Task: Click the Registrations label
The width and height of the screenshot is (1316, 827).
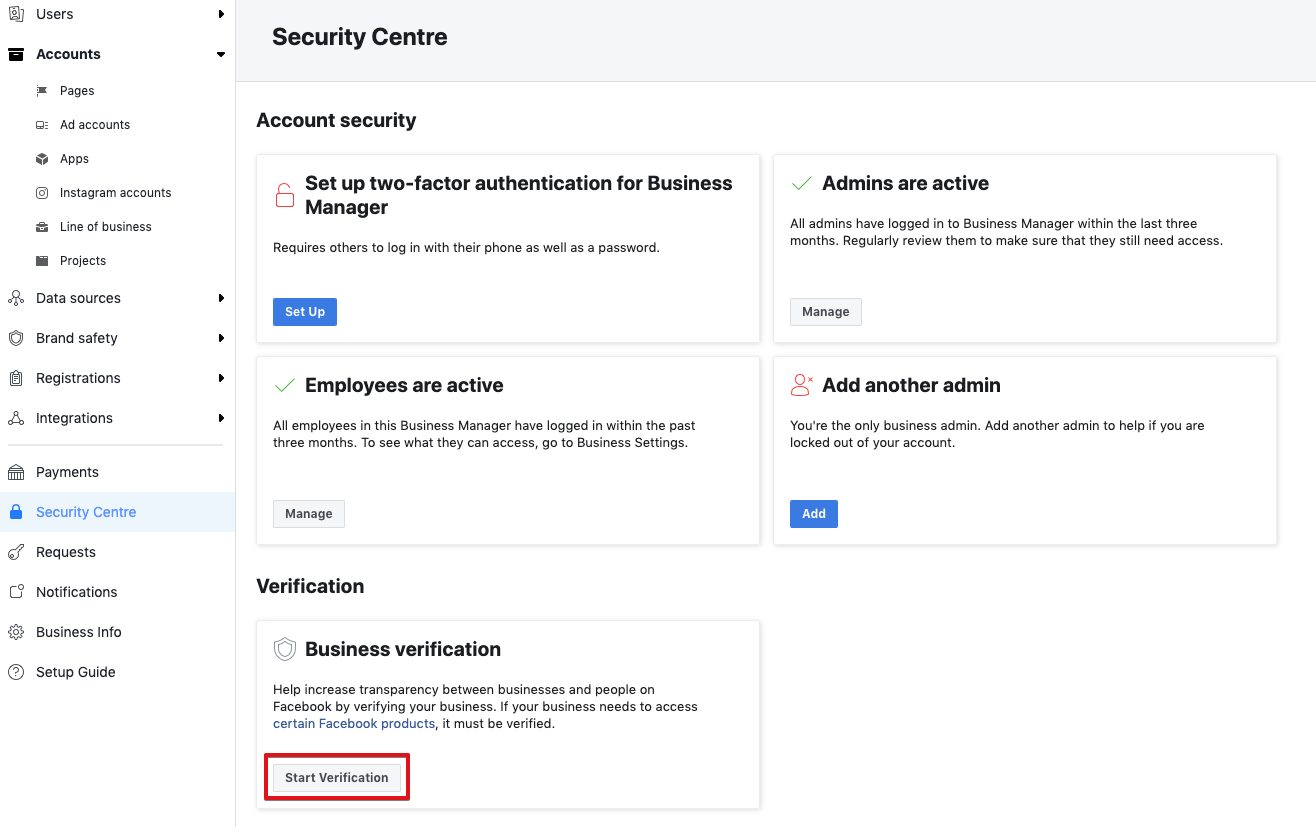Action: (x=78, y=378)
